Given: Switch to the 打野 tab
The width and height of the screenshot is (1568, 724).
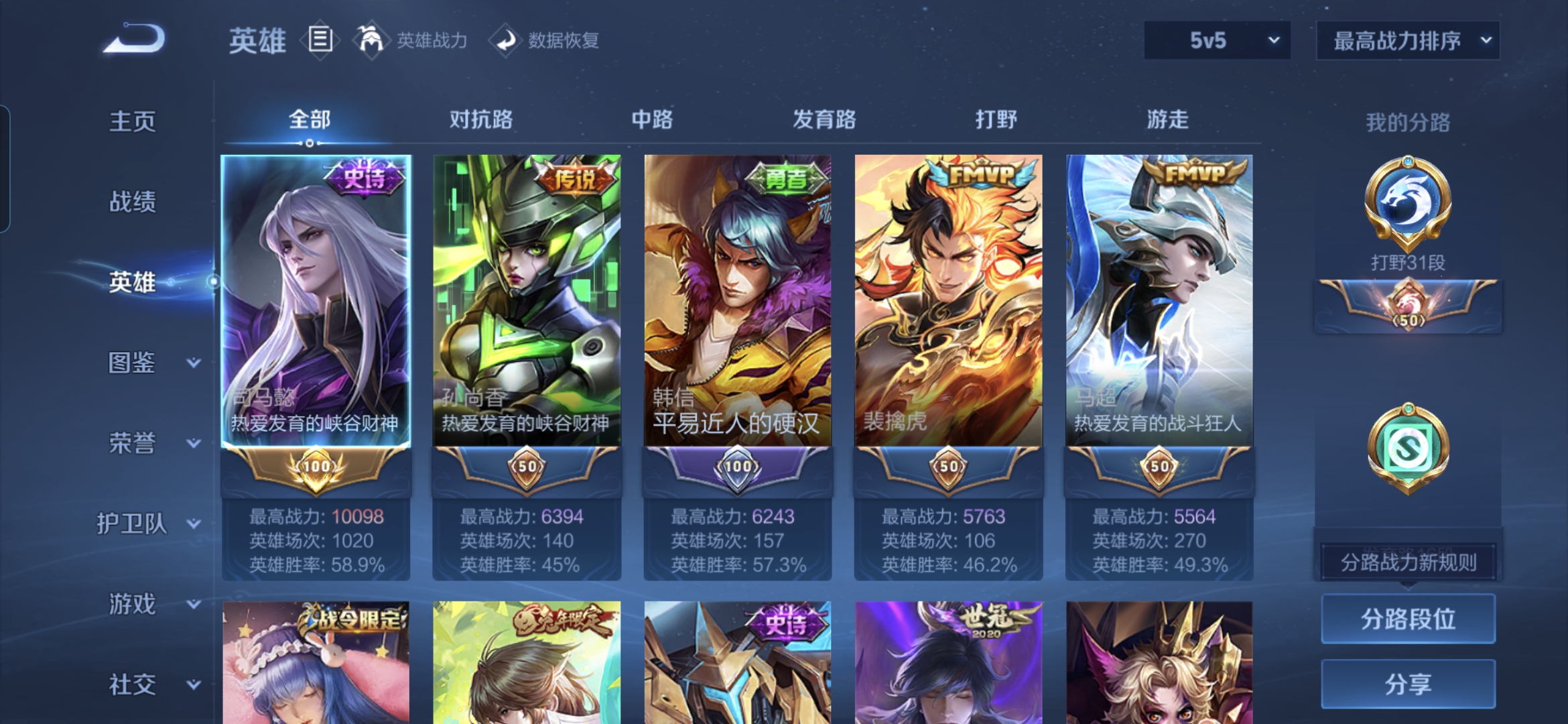Looking at the screenshot, I should [996, 119].
